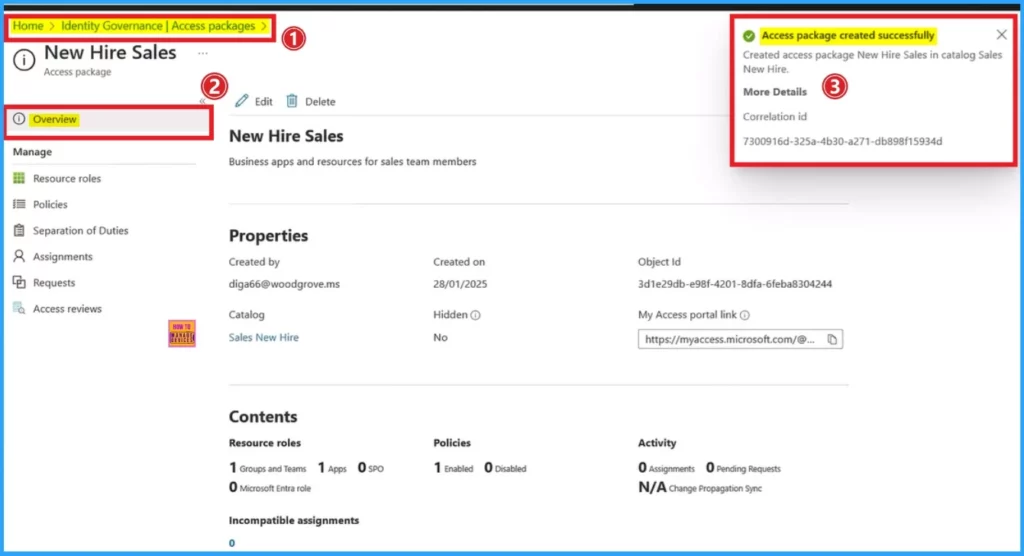1024x556 pixels.
Task: Click the Object Id value 3d1e29db-e98f-4201-8dfa-6feba8304244
Action: 735,284
